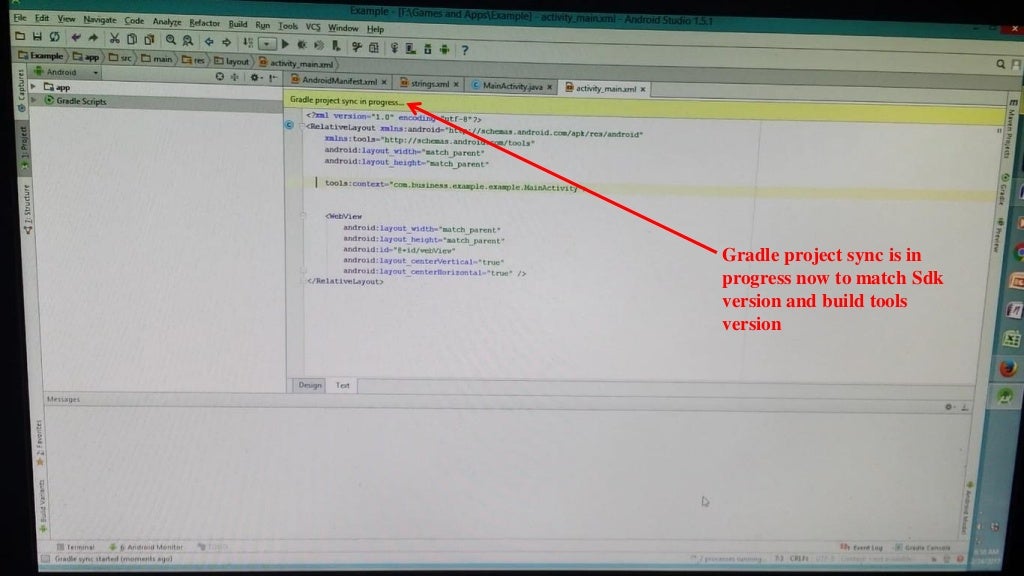1024x576 pixels.
Task: Switch to strings.xml tab
Action: point(429,84)
